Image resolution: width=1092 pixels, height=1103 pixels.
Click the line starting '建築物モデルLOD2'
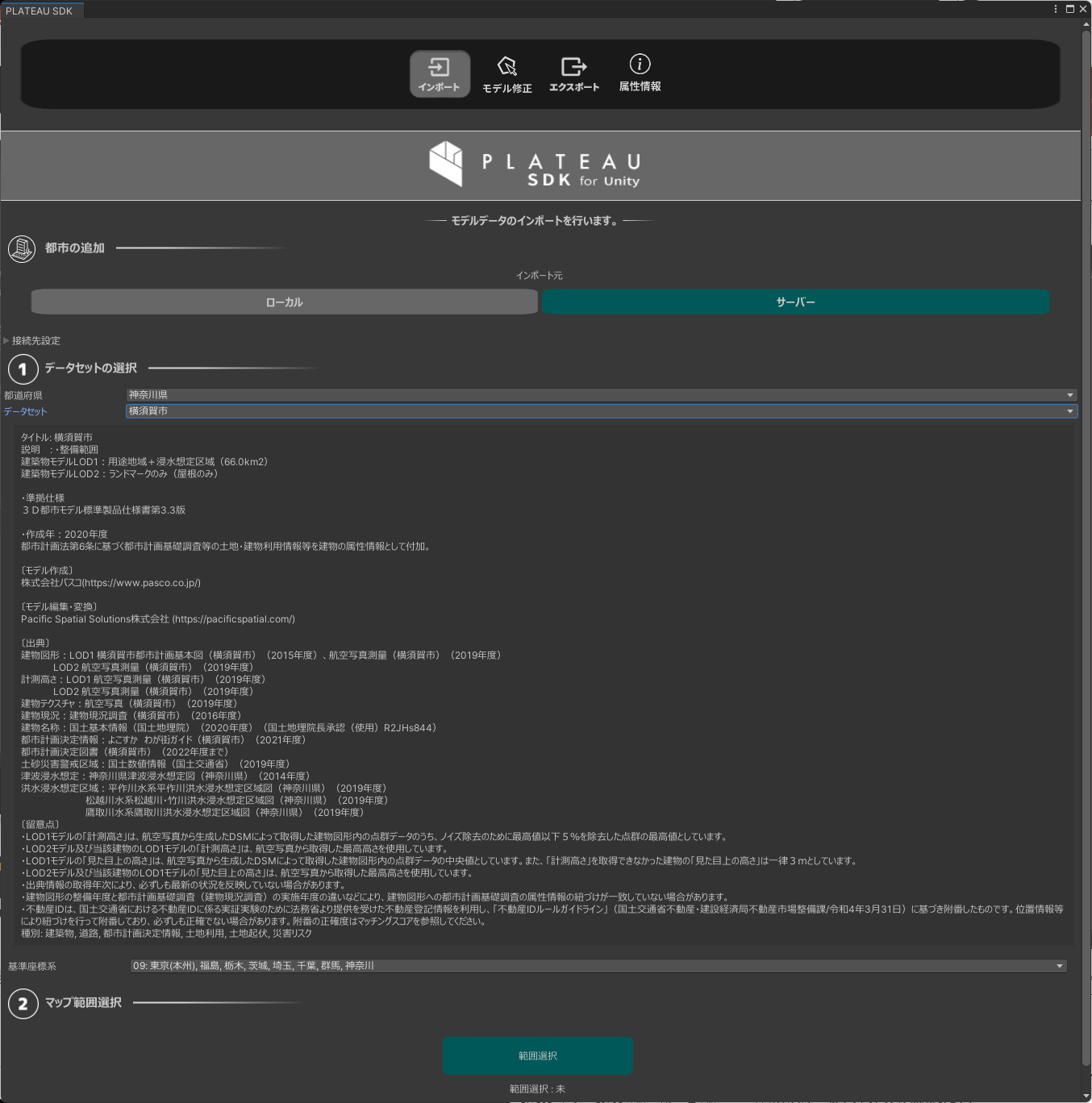click(119, 474)
